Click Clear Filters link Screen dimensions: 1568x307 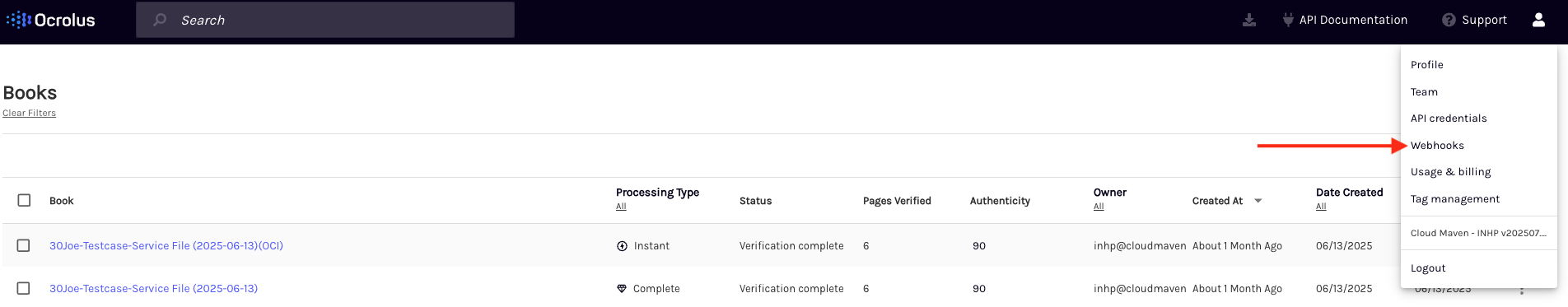tap(29, 114)
